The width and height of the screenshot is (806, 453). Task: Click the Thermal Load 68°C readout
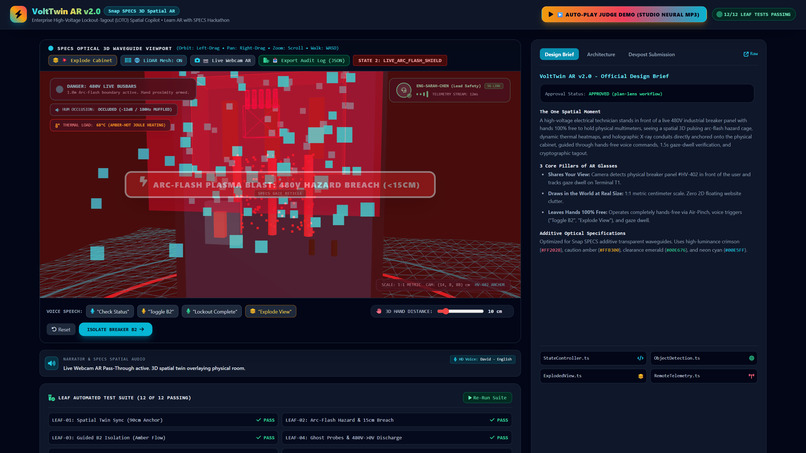pos(111,125)
